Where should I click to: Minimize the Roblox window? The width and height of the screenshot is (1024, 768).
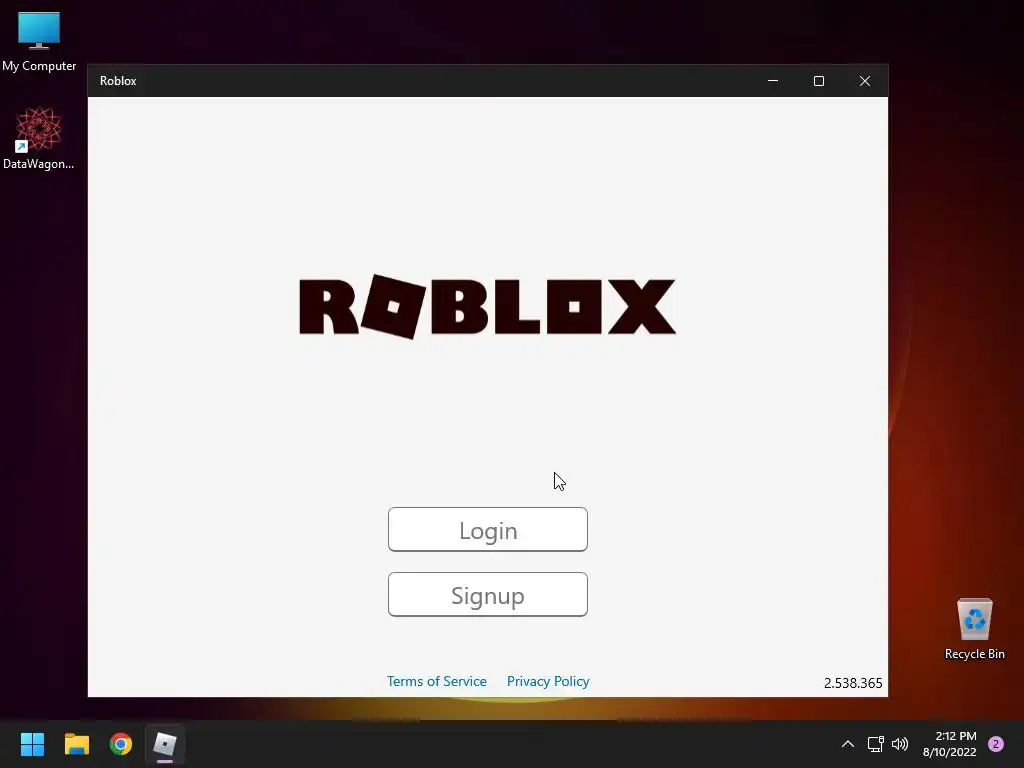pos(773,81)
